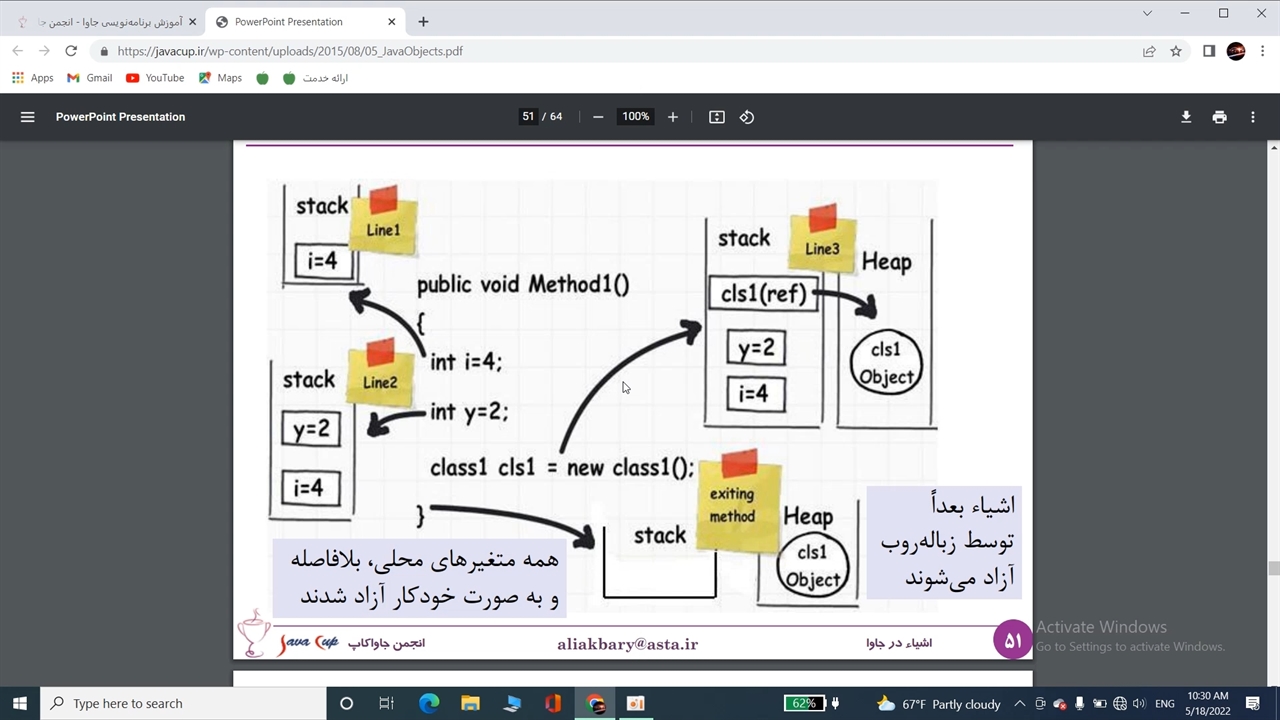Open the Gmail bookmark

[x=89, y=78]
